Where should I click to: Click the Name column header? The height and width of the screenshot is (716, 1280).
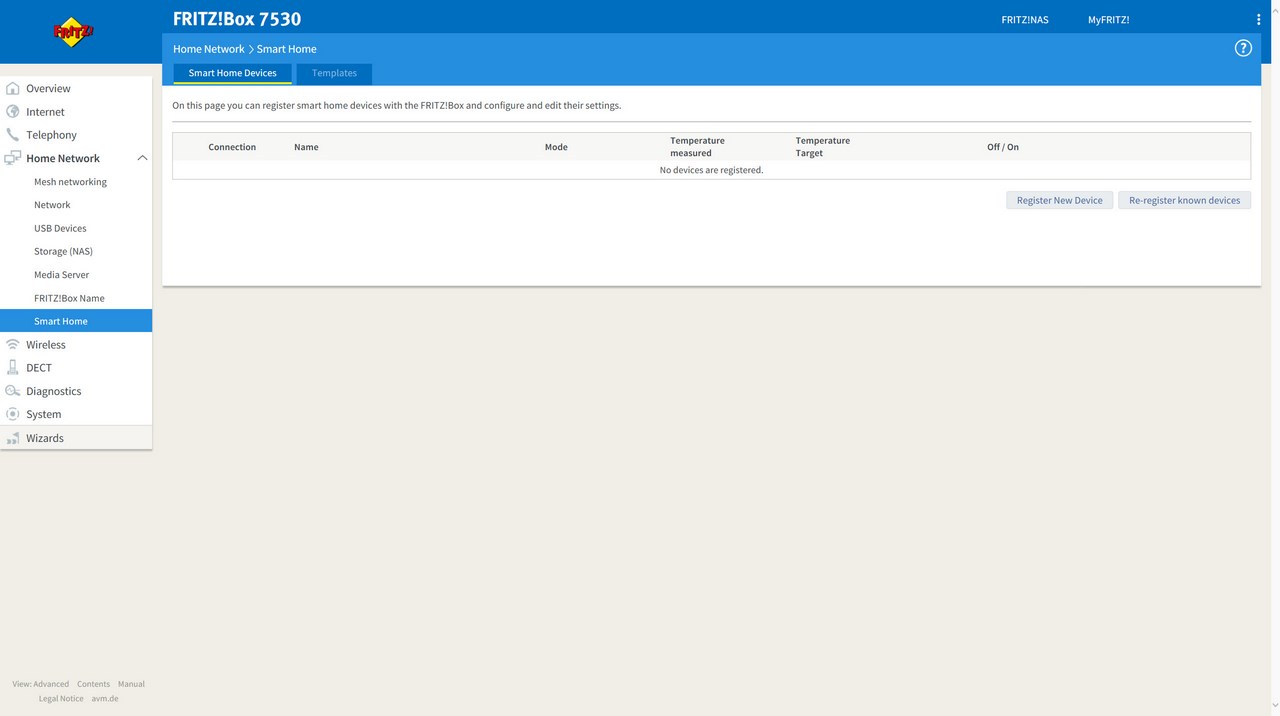[x=306, y=147]
